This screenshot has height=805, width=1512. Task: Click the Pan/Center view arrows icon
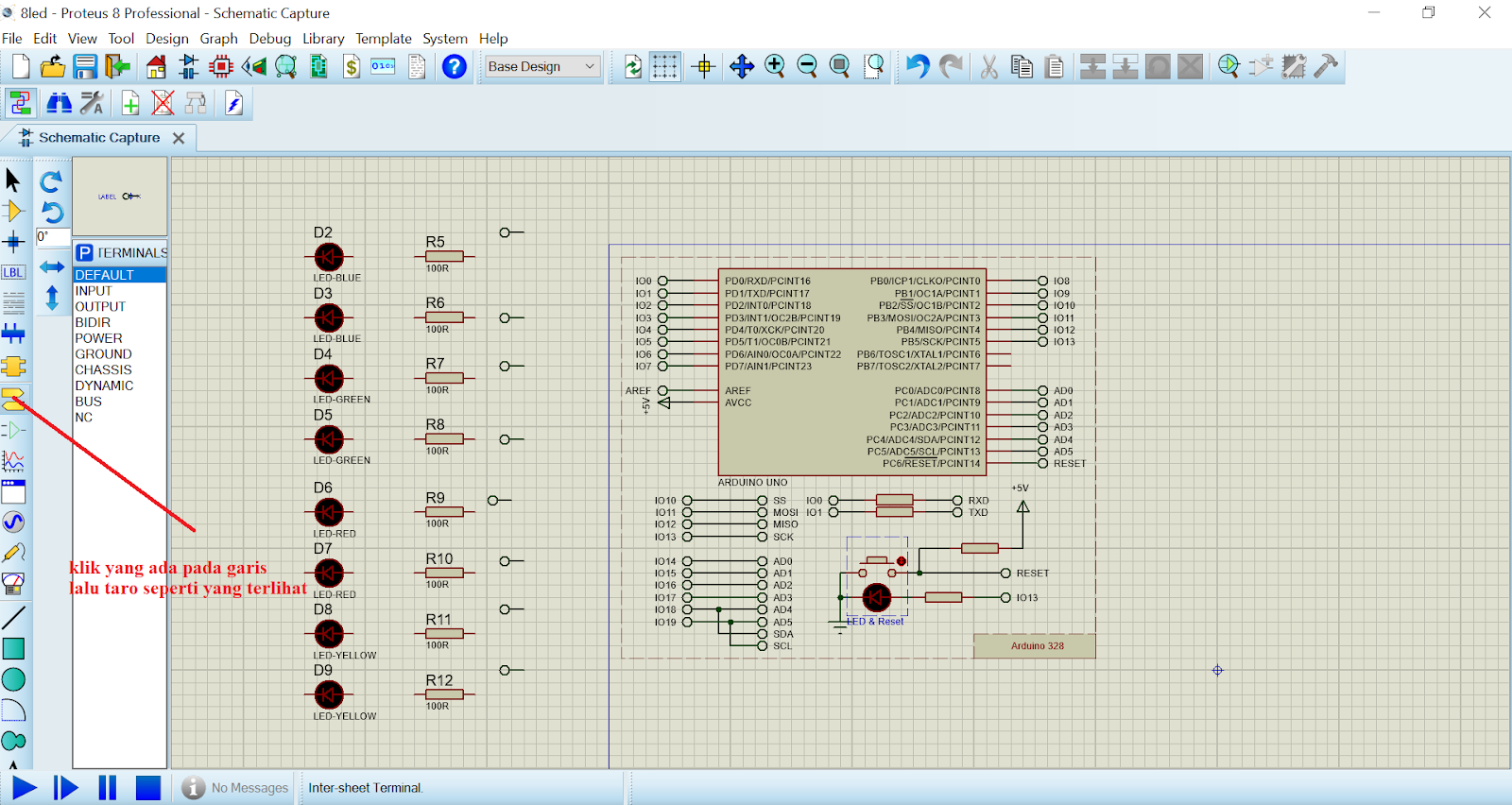[x=742, y=66]
